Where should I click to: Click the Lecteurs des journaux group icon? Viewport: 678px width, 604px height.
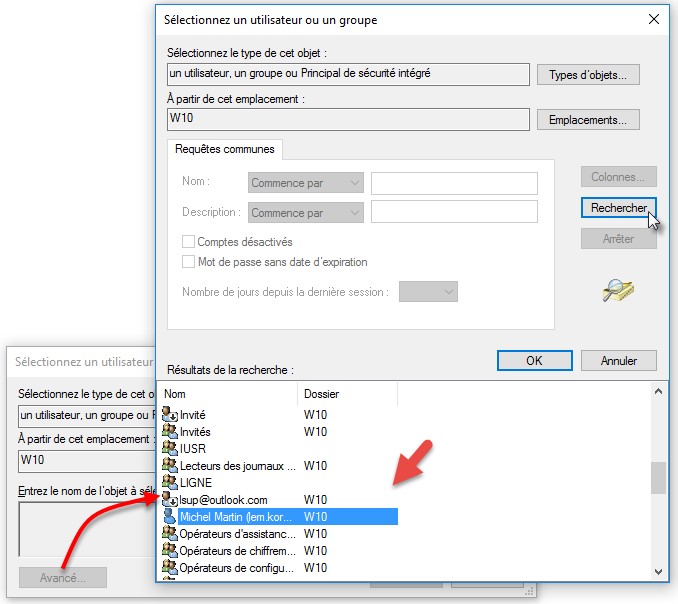click(x=170, y=466)
